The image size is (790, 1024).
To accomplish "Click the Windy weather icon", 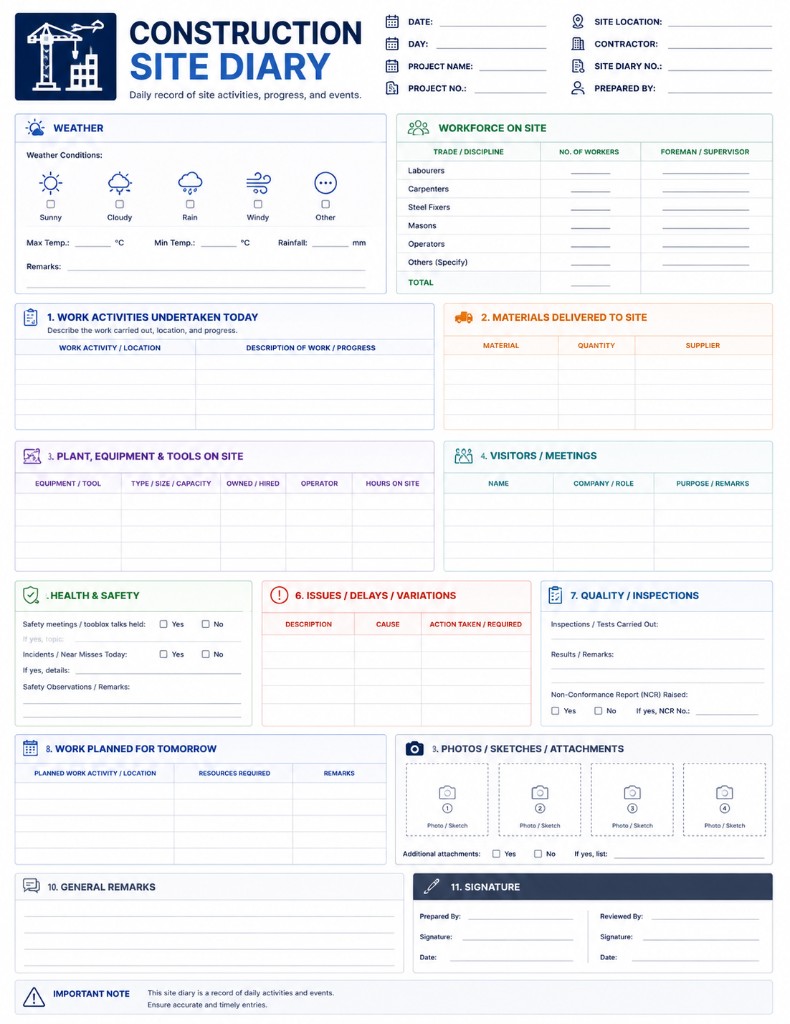I will point(258,184).
